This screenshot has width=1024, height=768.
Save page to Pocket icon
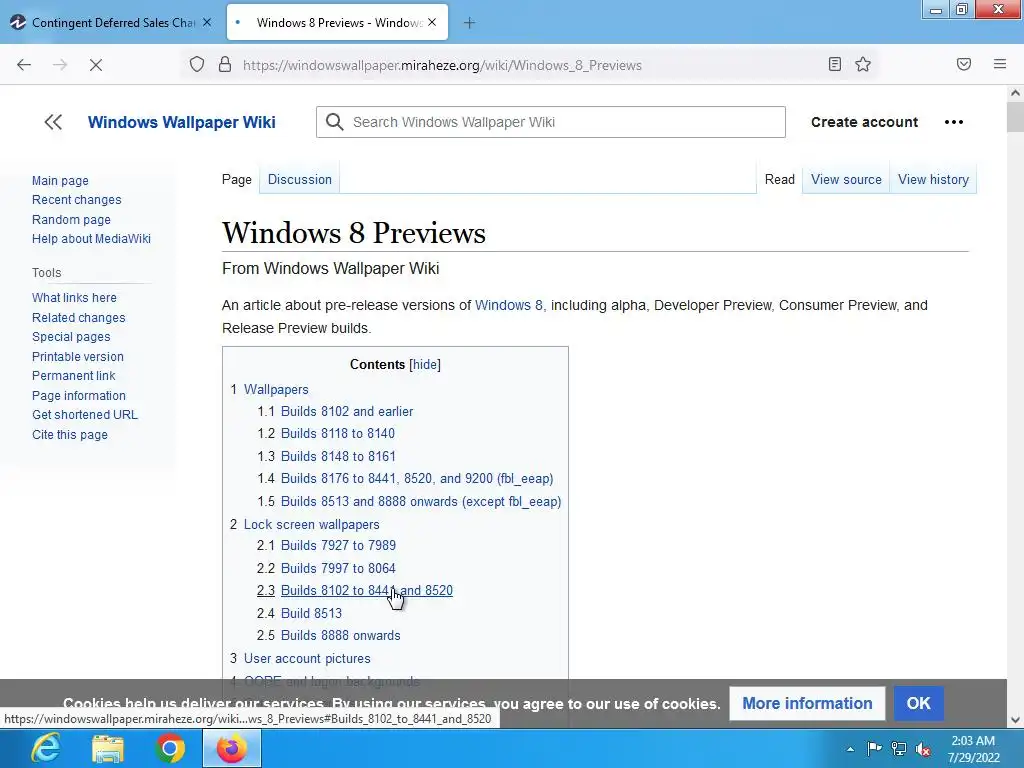963,64
